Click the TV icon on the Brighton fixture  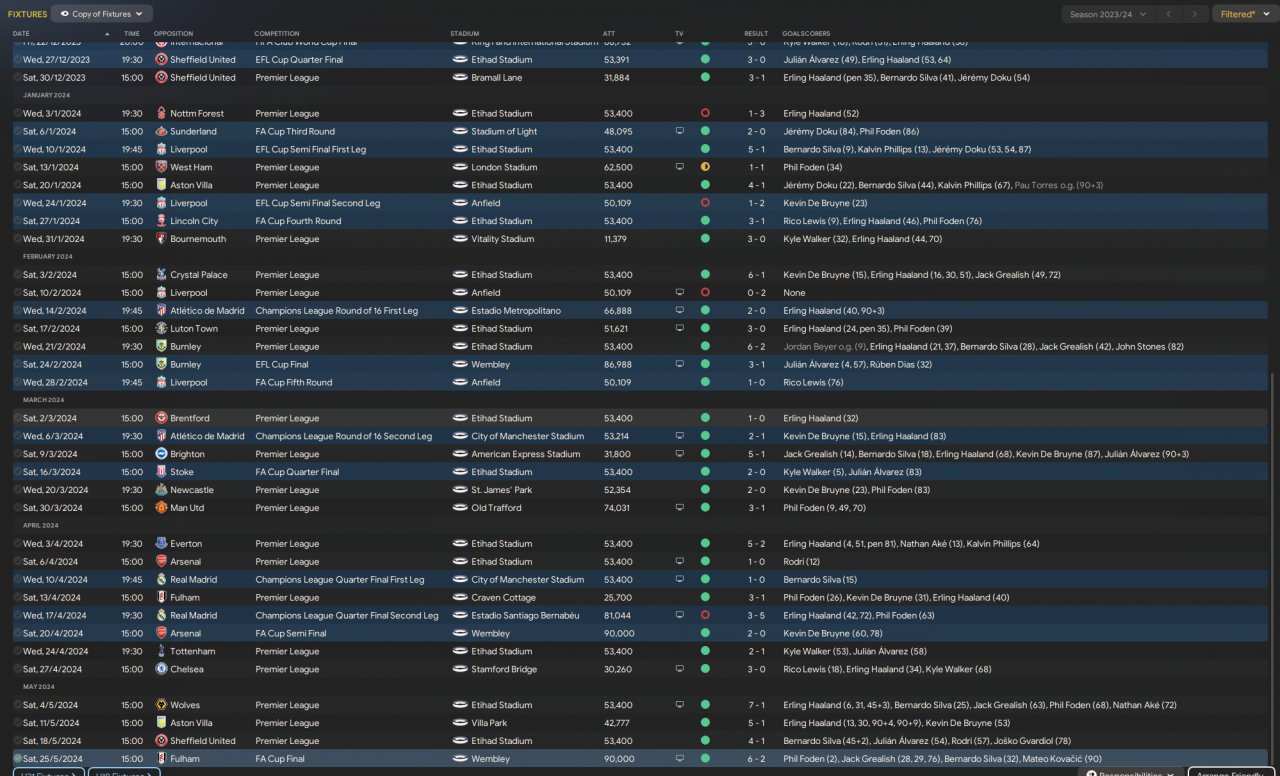coord(680,454)
